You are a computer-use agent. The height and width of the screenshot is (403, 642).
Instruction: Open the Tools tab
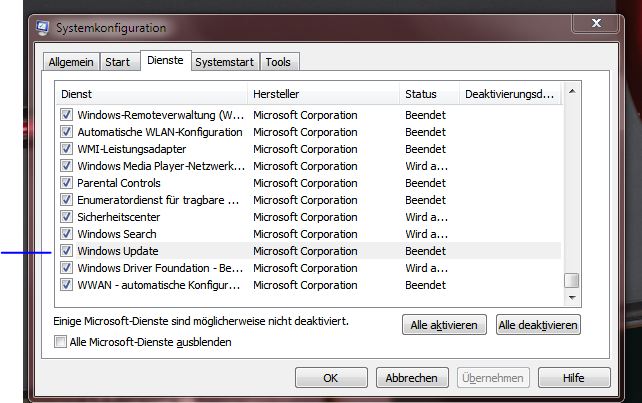(x=278, y=62)
